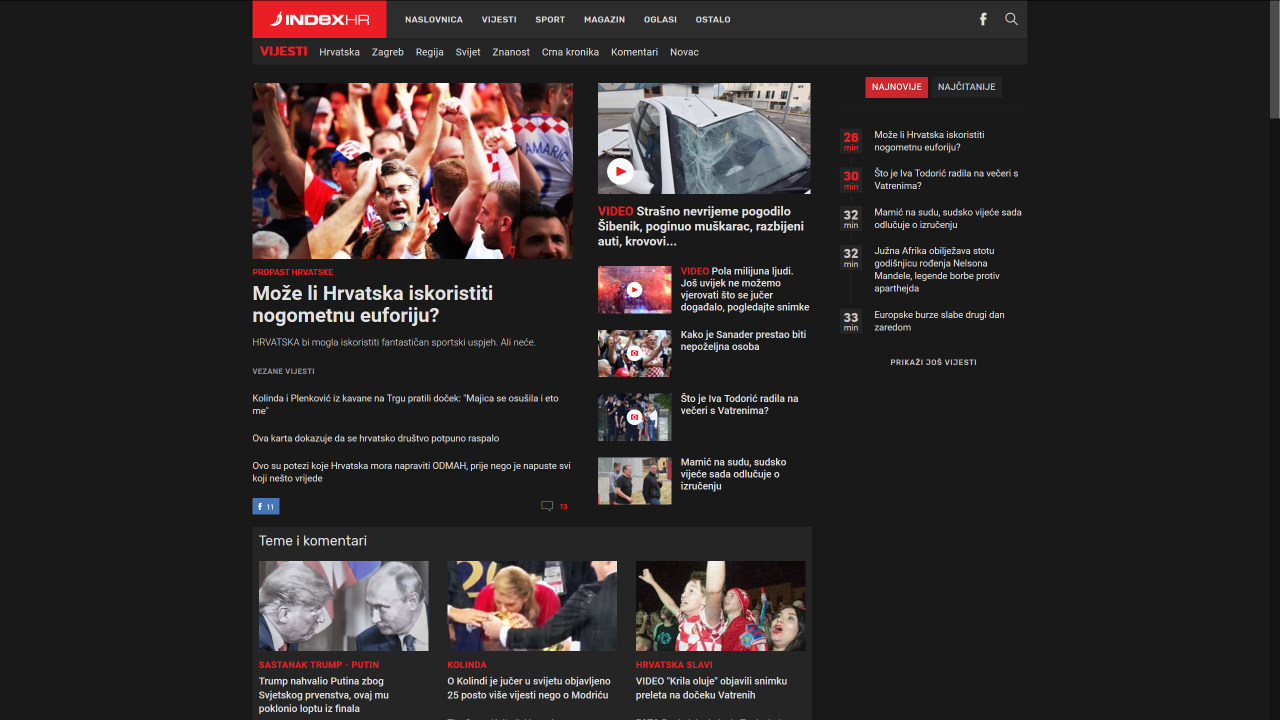This screenshot has height=720, width=1280.
Task: Show more news with Prikaži još vijesti
Action: [933, 362]
